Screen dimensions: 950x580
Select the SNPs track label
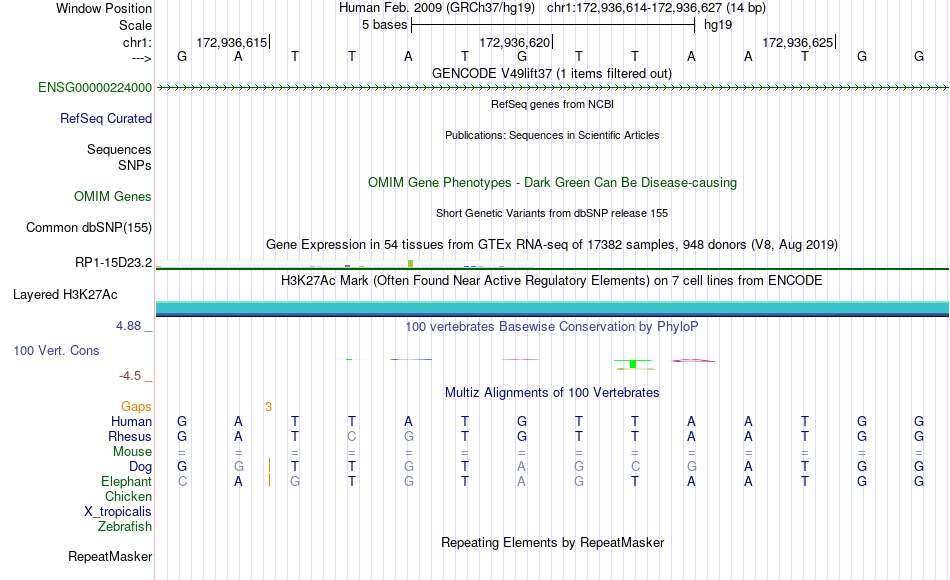135,165
